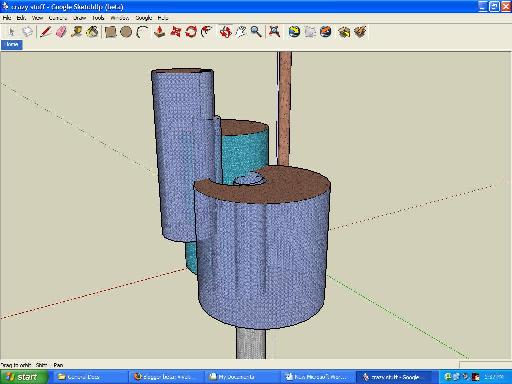512x384 pixels.
Task: Switch to the Firefox Blogger taskbar window
Action: [x=166, y=377]
